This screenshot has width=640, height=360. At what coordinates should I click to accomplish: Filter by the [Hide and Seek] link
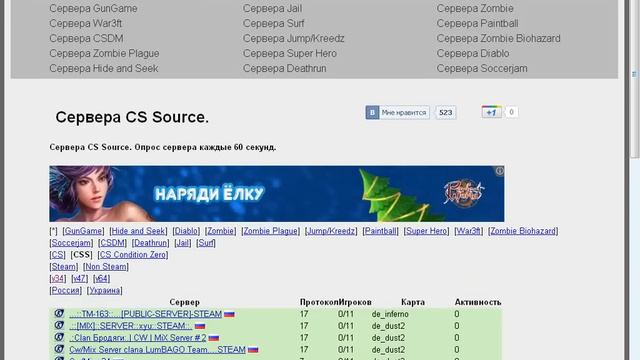(138, 231)
